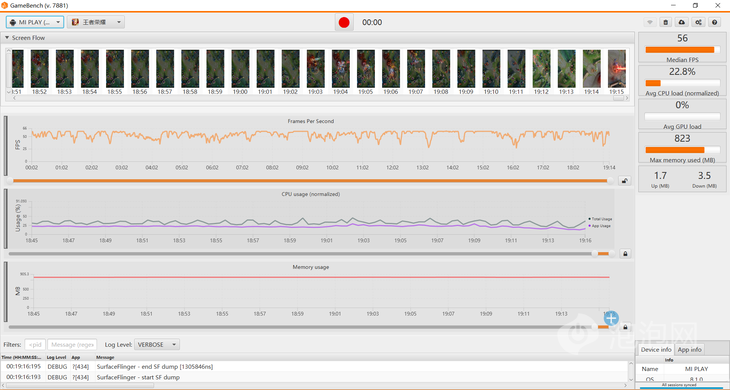
Task: Select the 19:05 screen flow thumbnail
Action: (x=366, y=69)
